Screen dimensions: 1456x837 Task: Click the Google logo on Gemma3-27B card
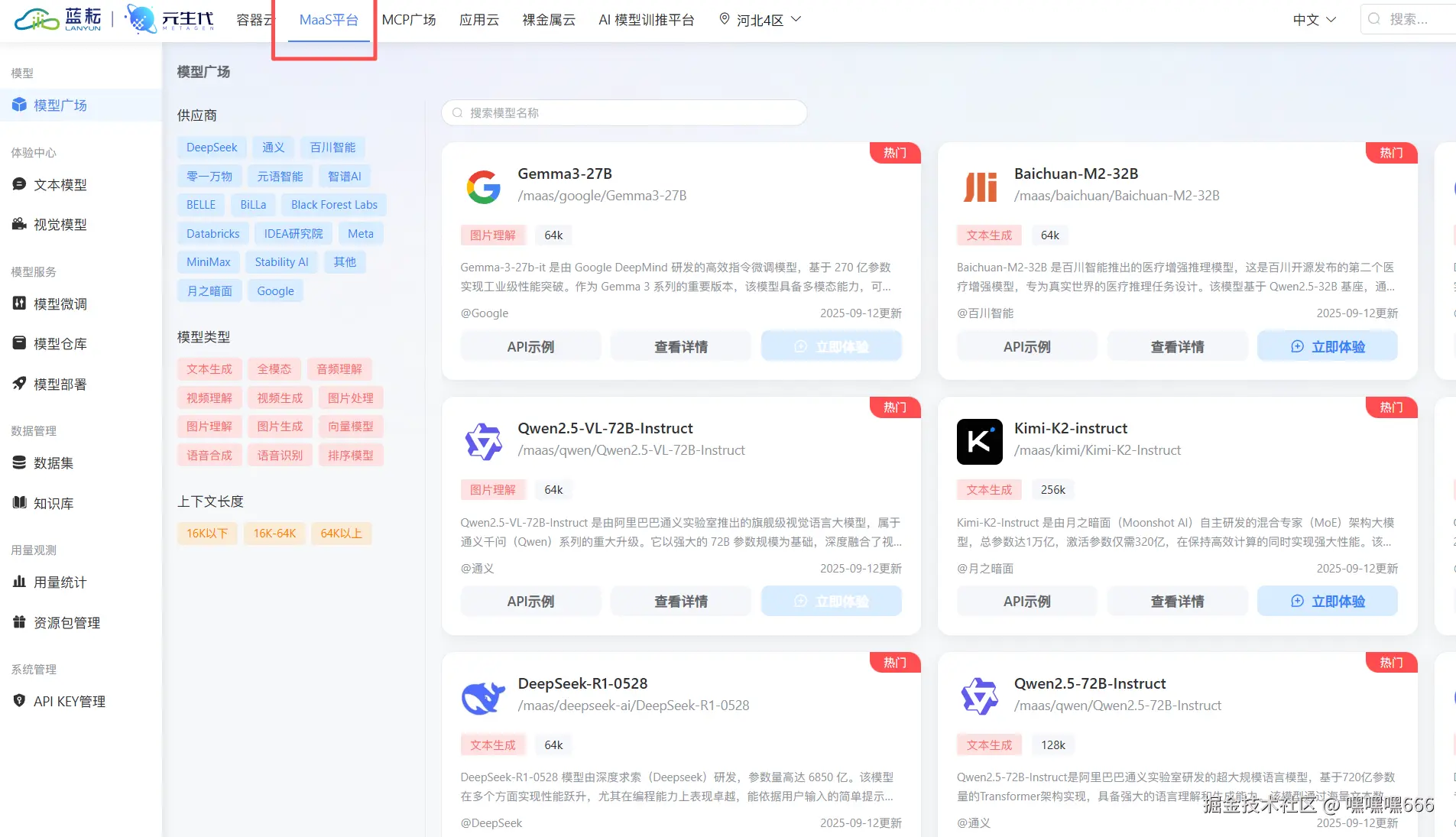(483, 187)
